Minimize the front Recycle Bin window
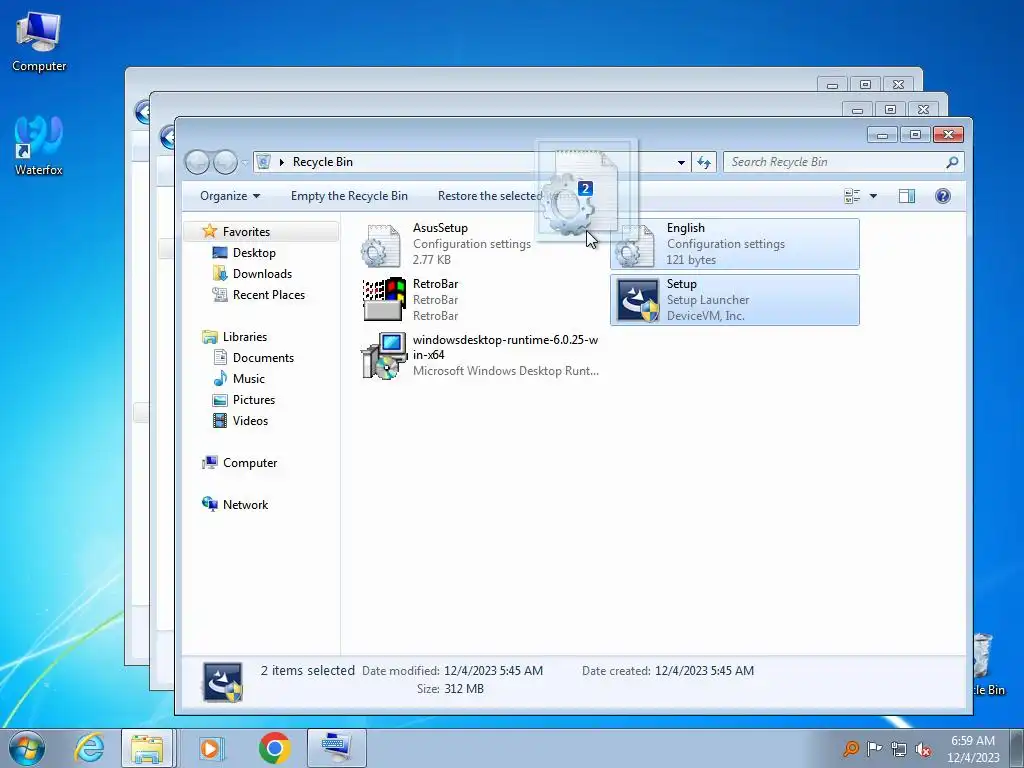 (x=882, y=135)
